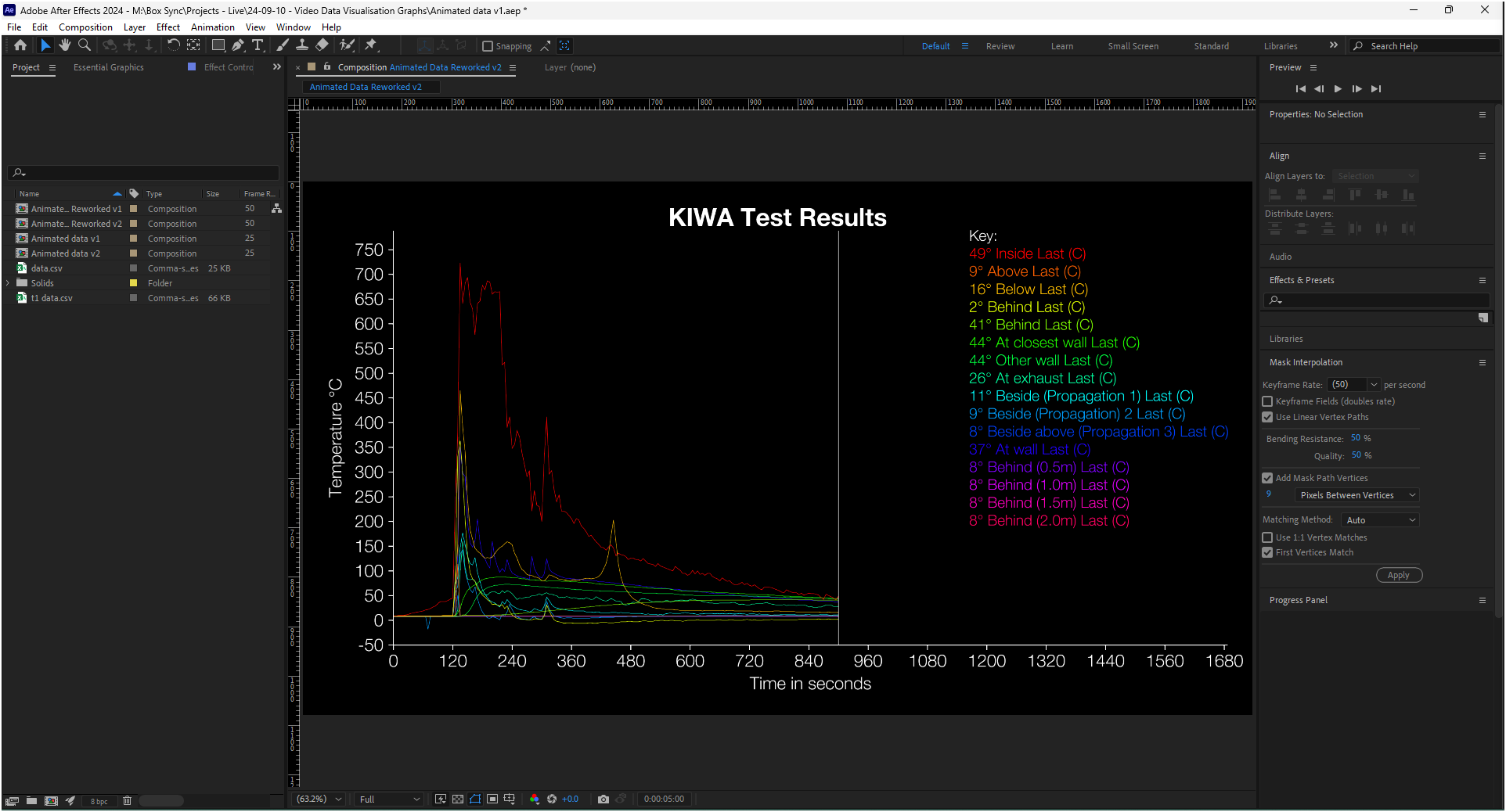
Task: Enable Keyframe Fields (doubles rate) checkbox
Action: point(1267,401)
